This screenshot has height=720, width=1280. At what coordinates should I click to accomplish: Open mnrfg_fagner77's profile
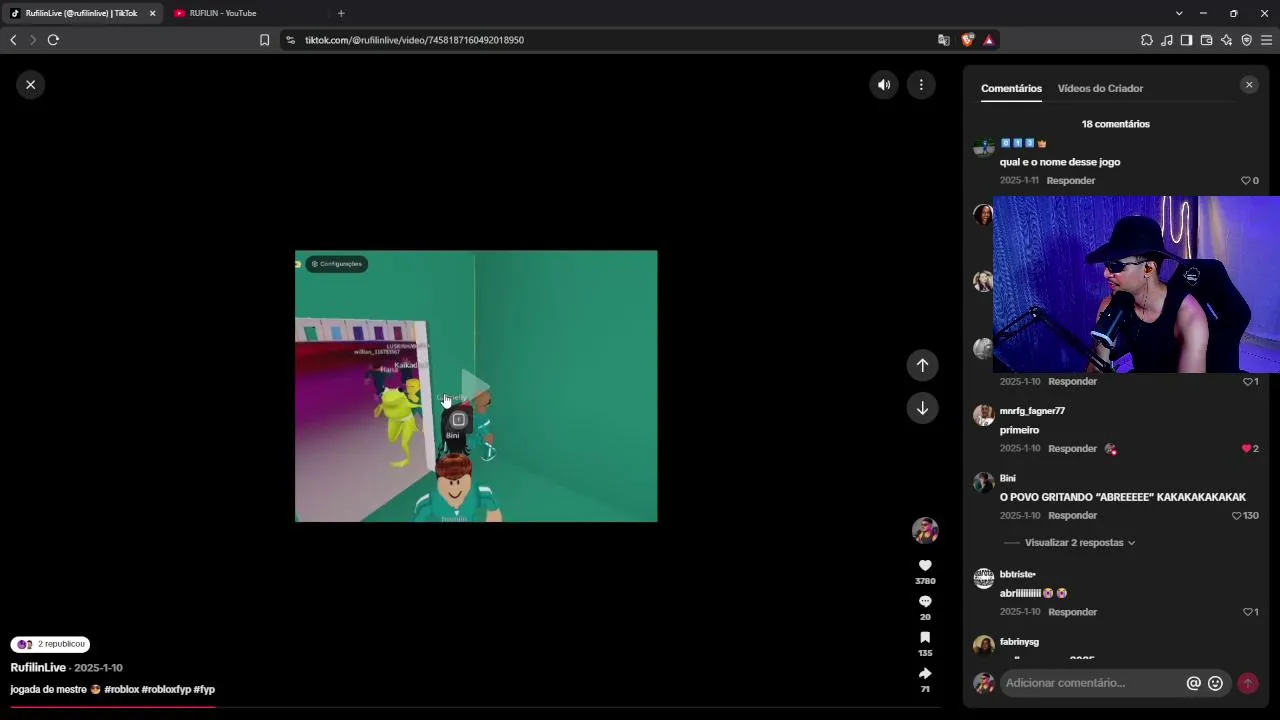[x=1032, y=411]
